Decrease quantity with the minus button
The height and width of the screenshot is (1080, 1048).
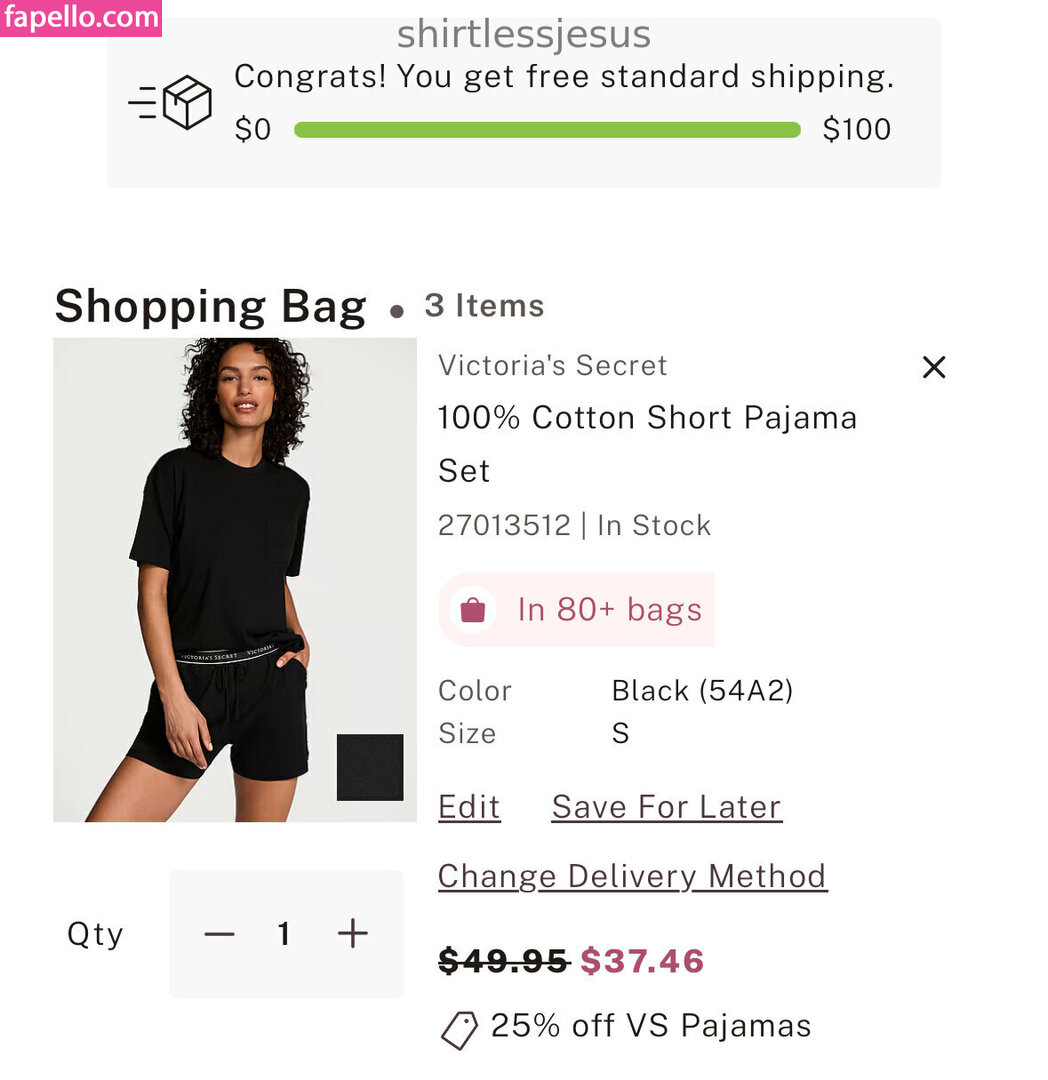click(219, 934)
